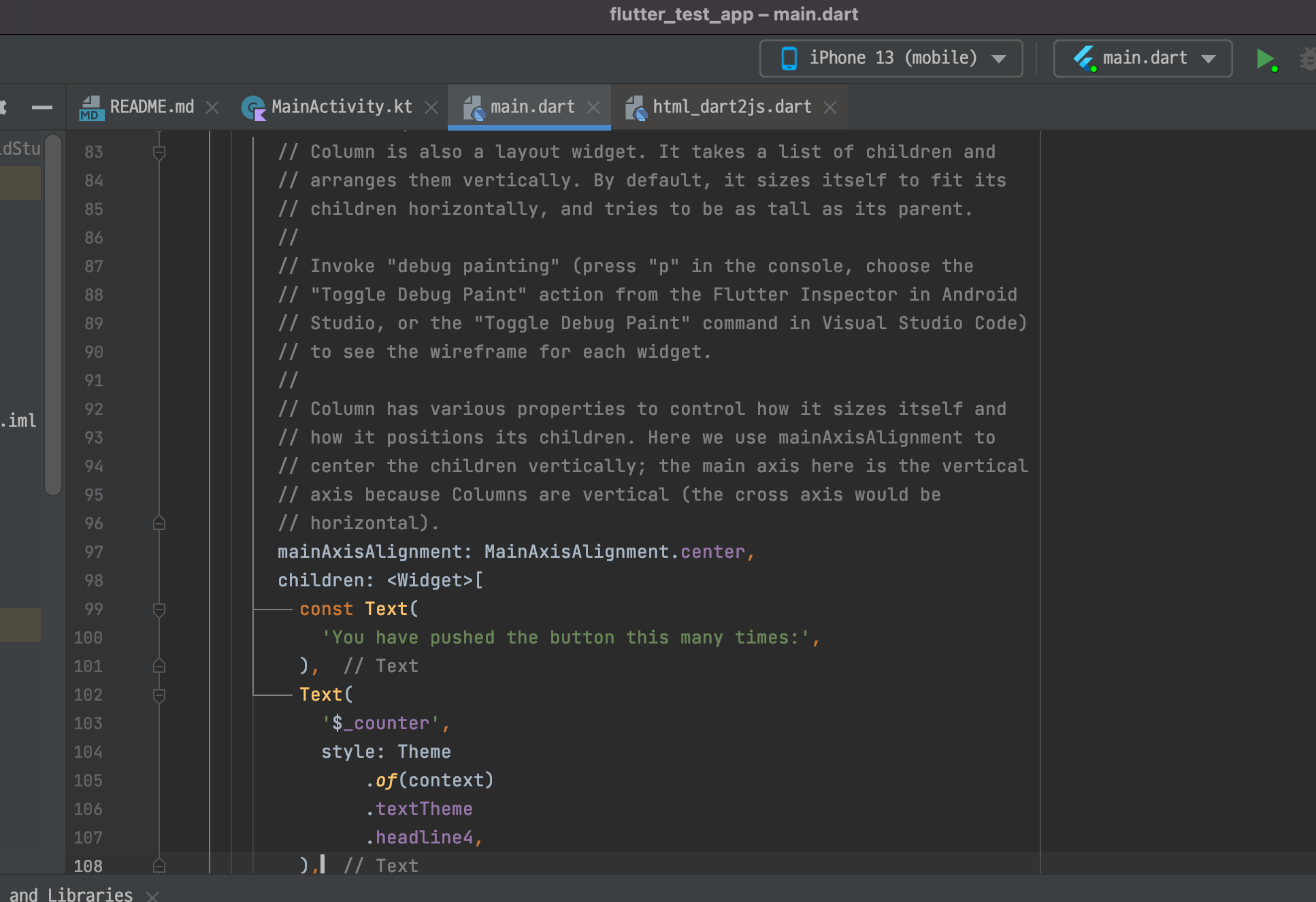Click the README.md Markdown file icon
Image resolution: width=1316 pixels, height=902 pixels.
coord(91,107)
